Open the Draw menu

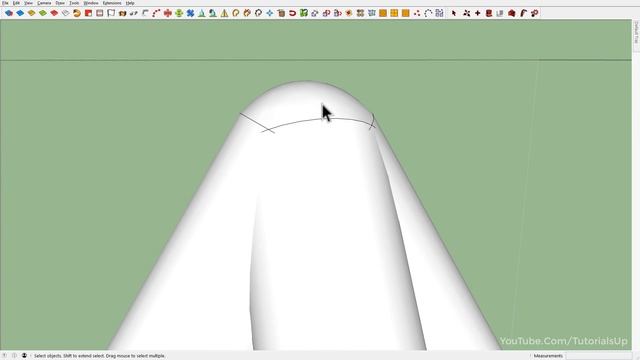click(x=60, y=3)
